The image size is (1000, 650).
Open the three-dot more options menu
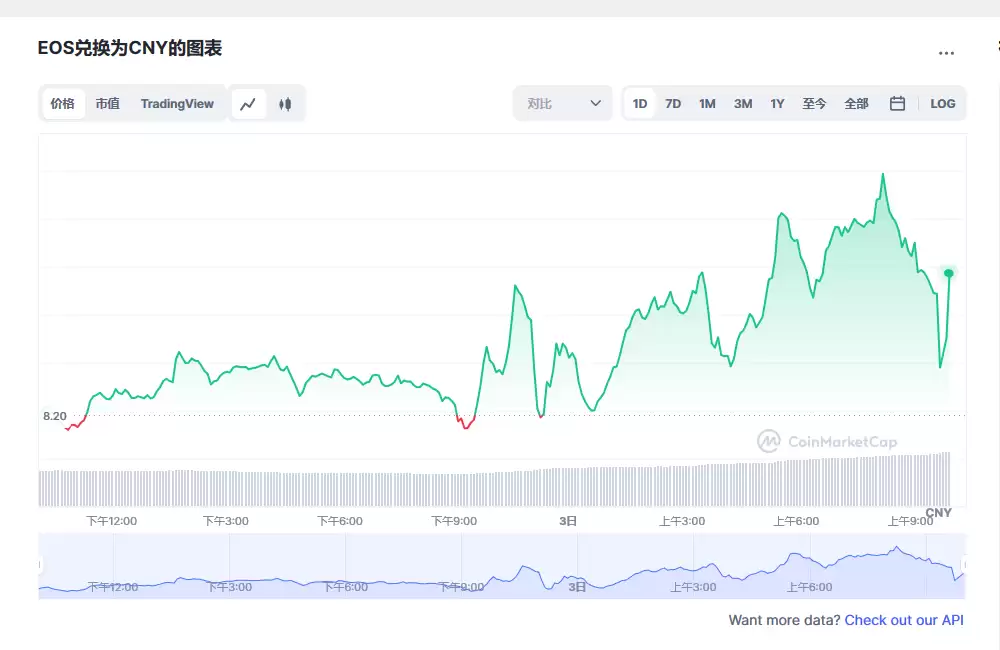tap(946, 54)
